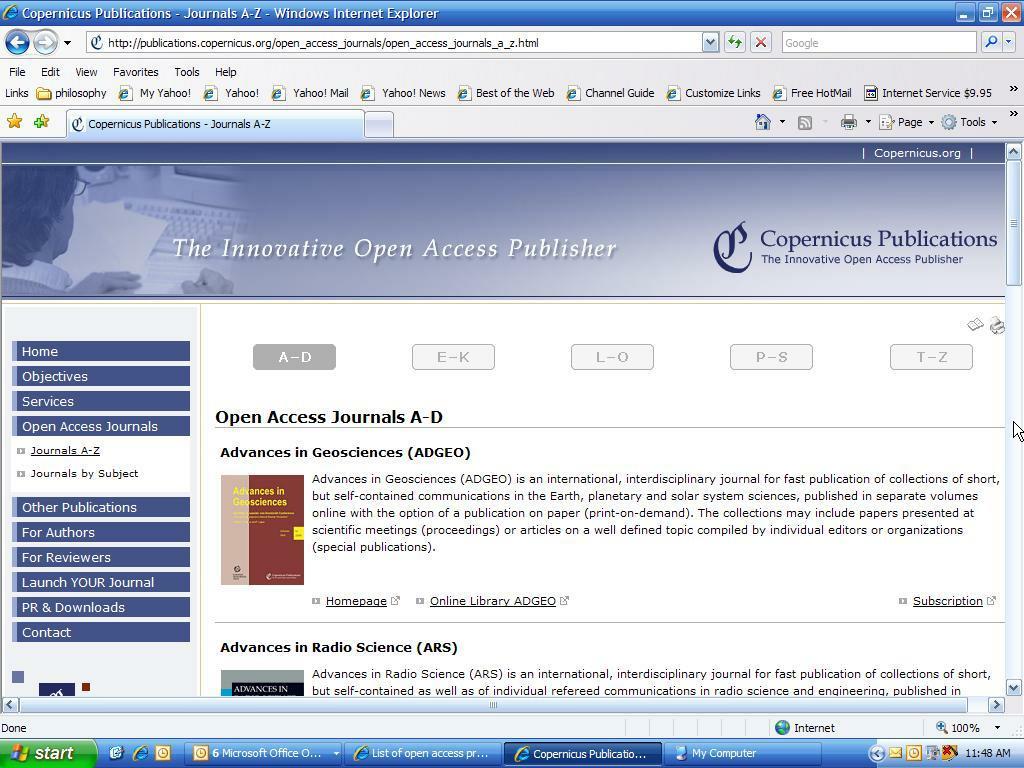Open the Channel Guide link
This screenshot has width=1024, height=768.
(611, 93)
